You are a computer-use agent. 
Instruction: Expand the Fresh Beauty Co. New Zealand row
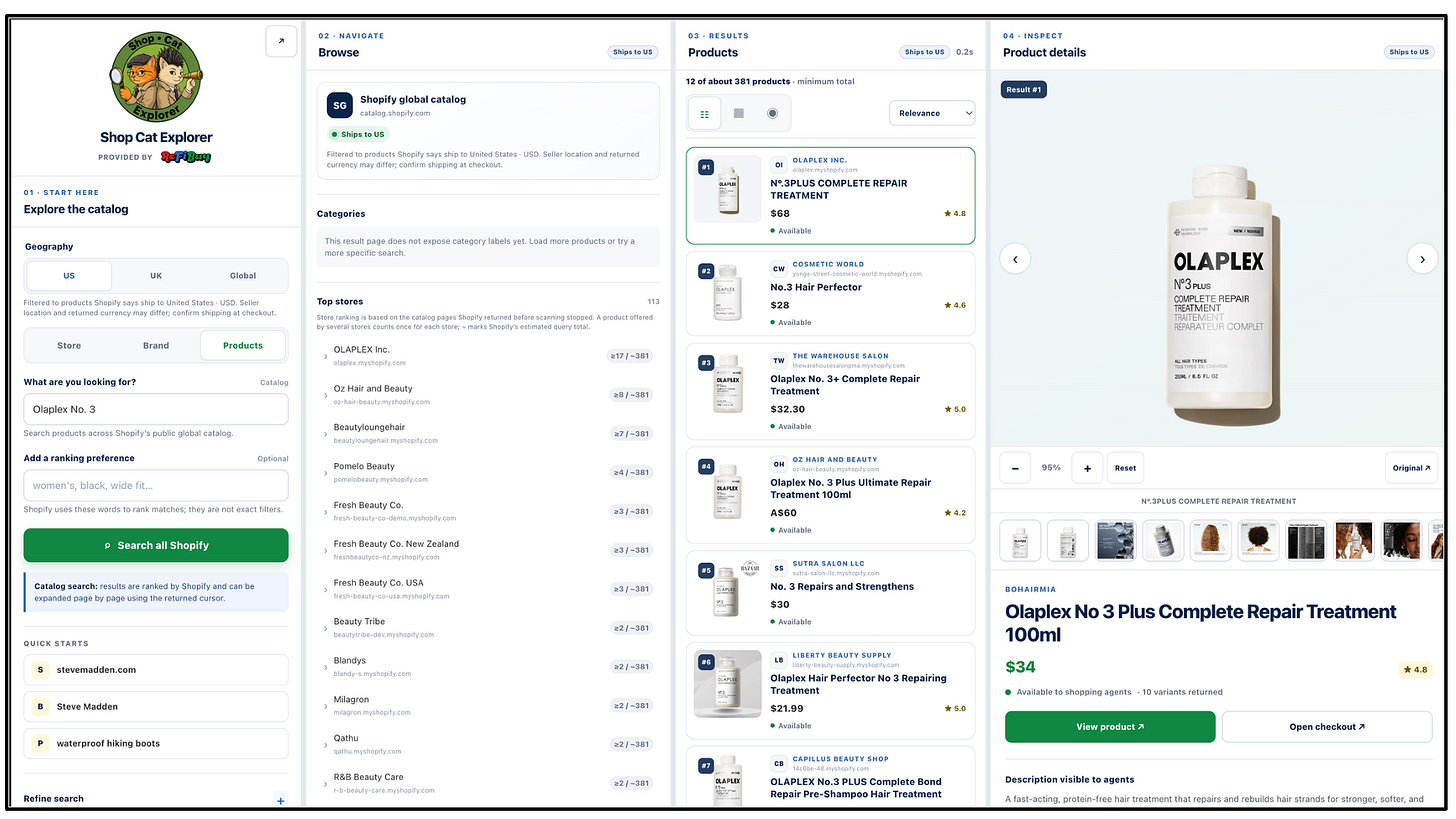(x=326, y=551)
